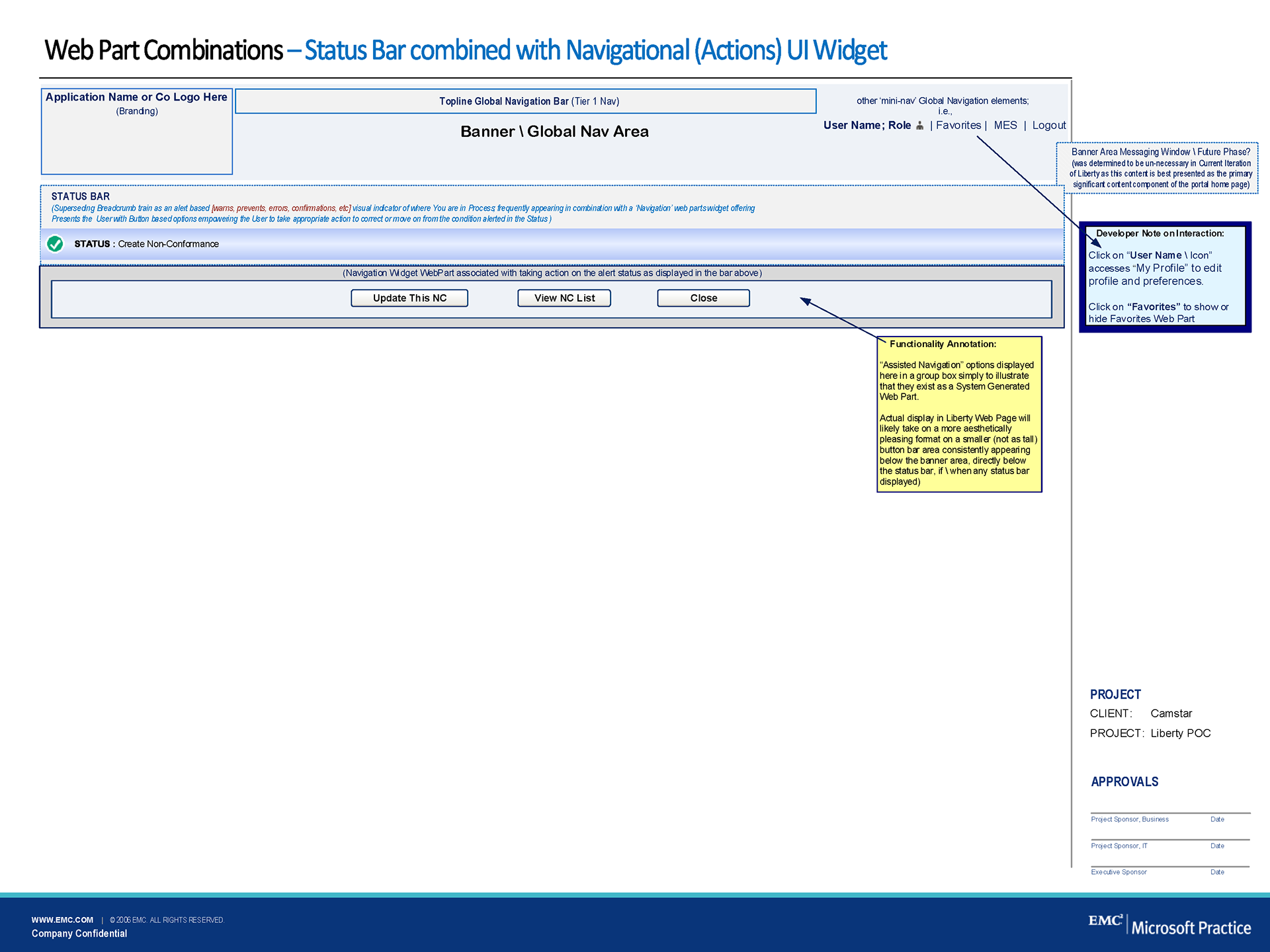Open the WWW.EMC.COM footer link
The width and height of the screenshot is (1270, 952).
pos(62,920)
